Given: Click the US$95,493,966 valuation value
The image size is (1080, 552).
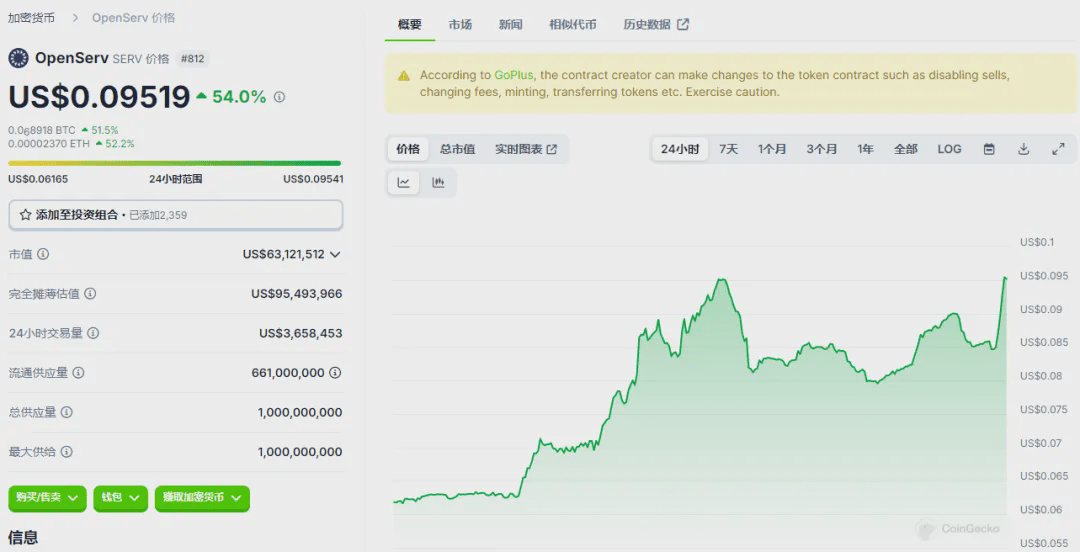Looking at the screenshot, I should pos(297,294).
